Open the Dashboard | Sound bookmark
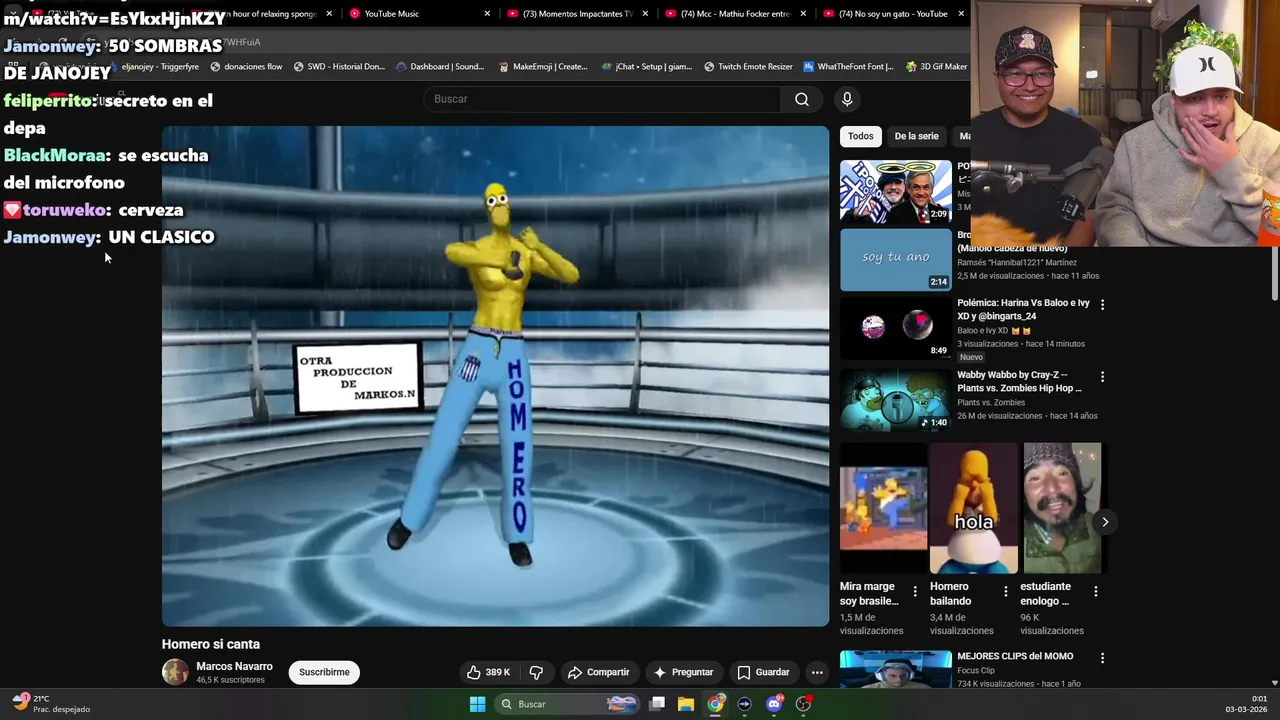This screenshot has height=720, width=1280. pyautogui.click(x=440, y=67)
